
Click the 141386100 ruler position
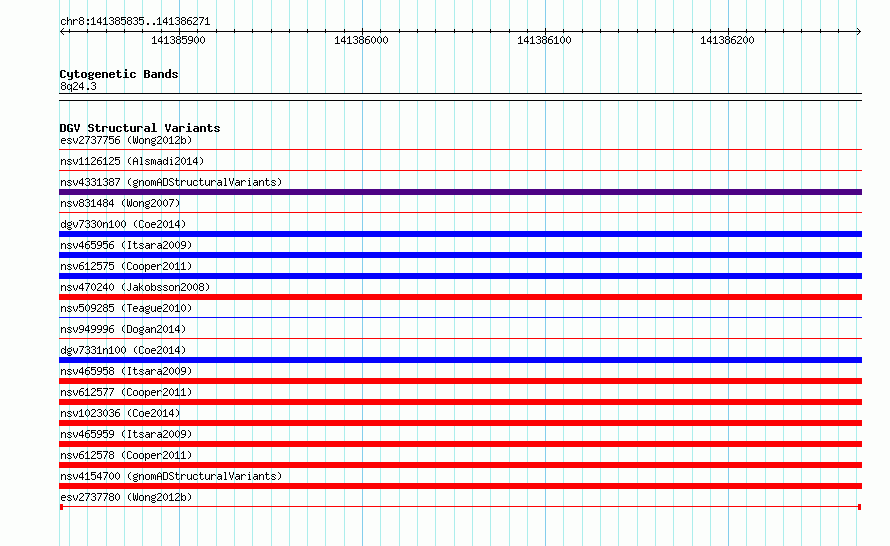pos(544,40)
